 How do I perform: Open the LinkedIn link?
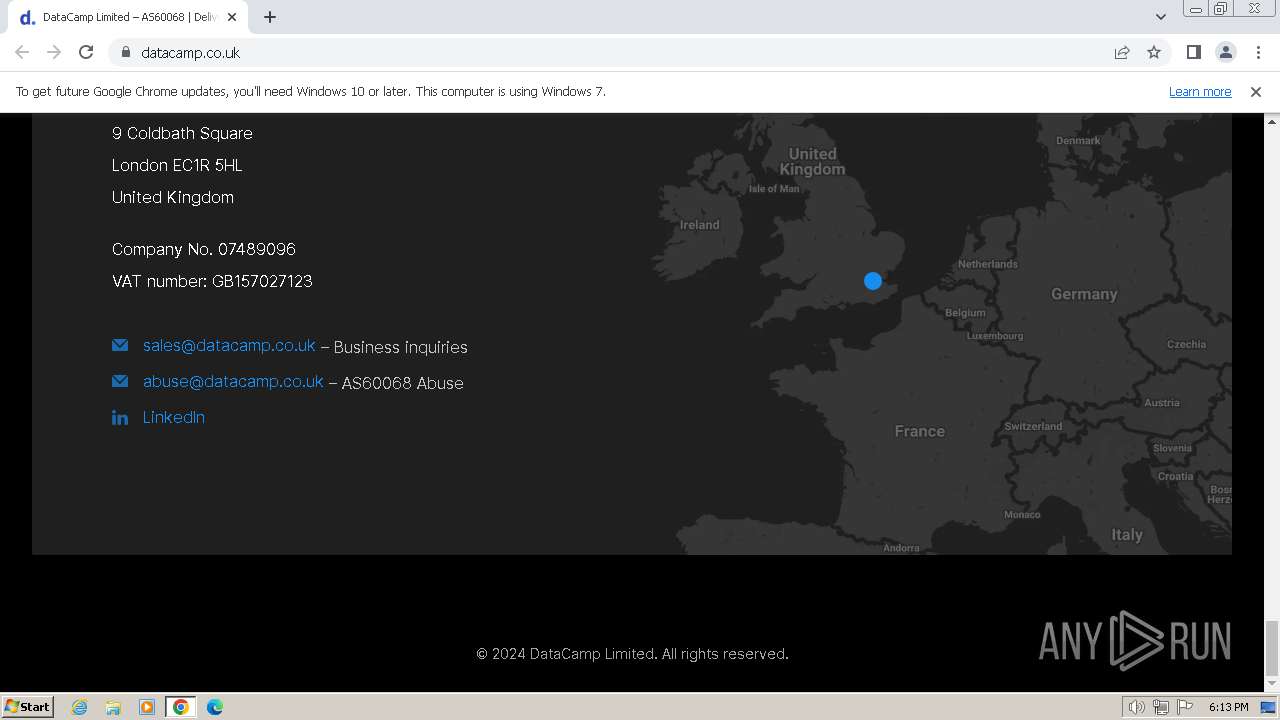point(174,417)
